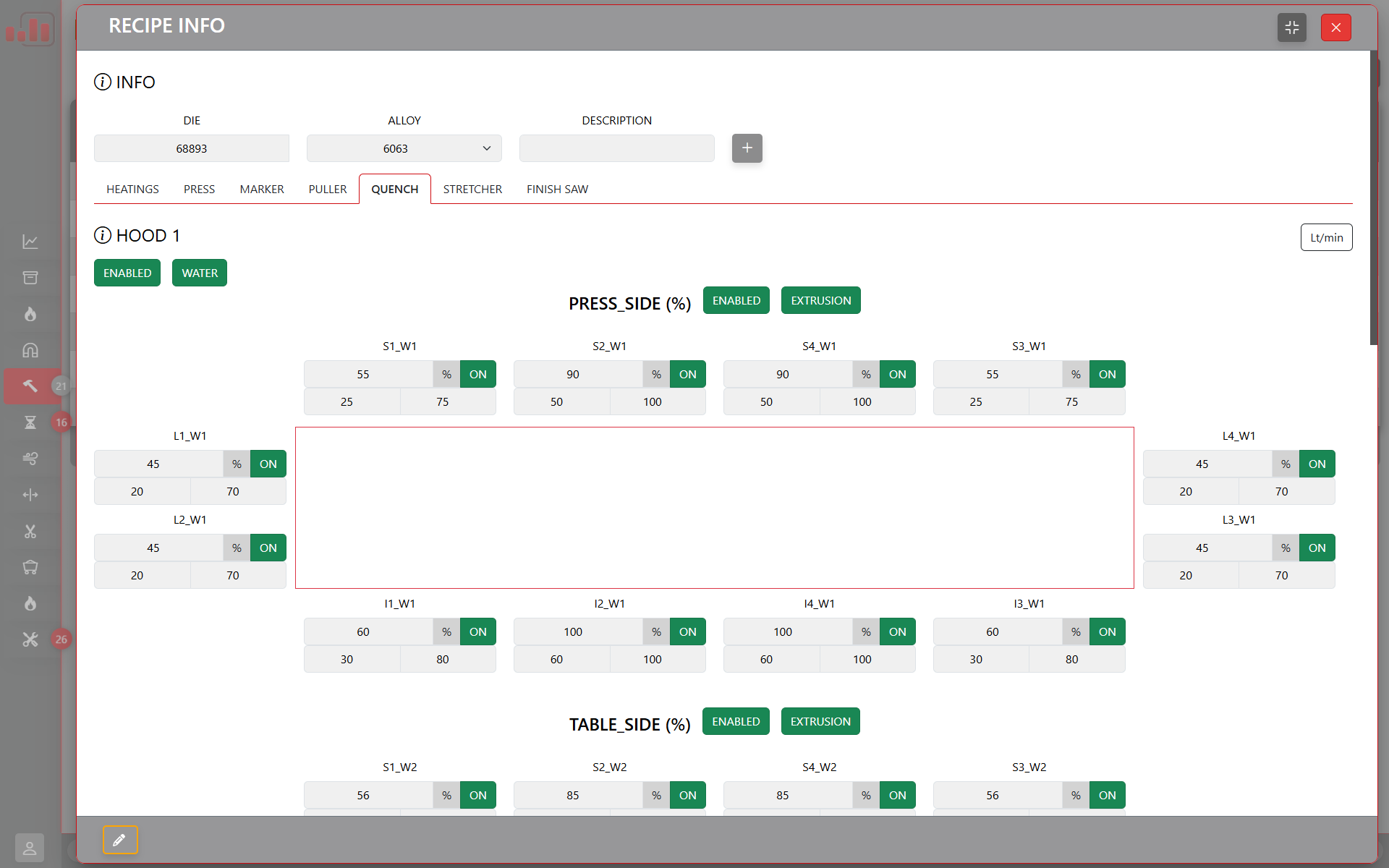Click the archive box icon in sidebar
The height and width of the screenshot is (868, 1389).
coord(30,278)
